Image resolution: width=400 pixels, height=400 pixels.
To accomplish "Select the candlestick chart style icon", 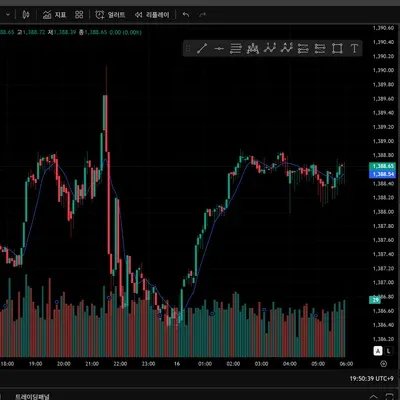I will point(26,15).
